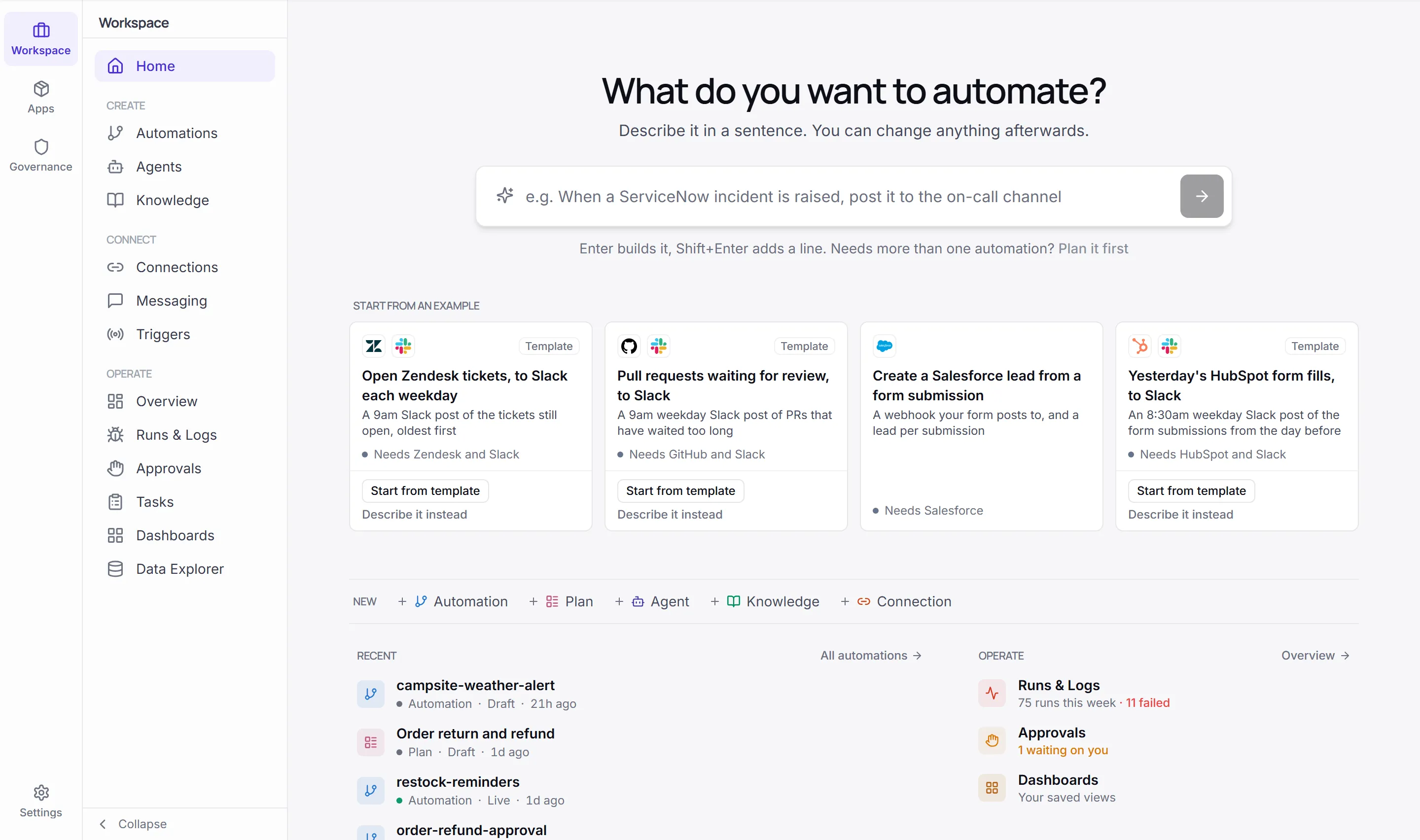Screen dimensions: 1420x840
Task: Click the Messaging chat bubble icon
Action: [115, 301]
